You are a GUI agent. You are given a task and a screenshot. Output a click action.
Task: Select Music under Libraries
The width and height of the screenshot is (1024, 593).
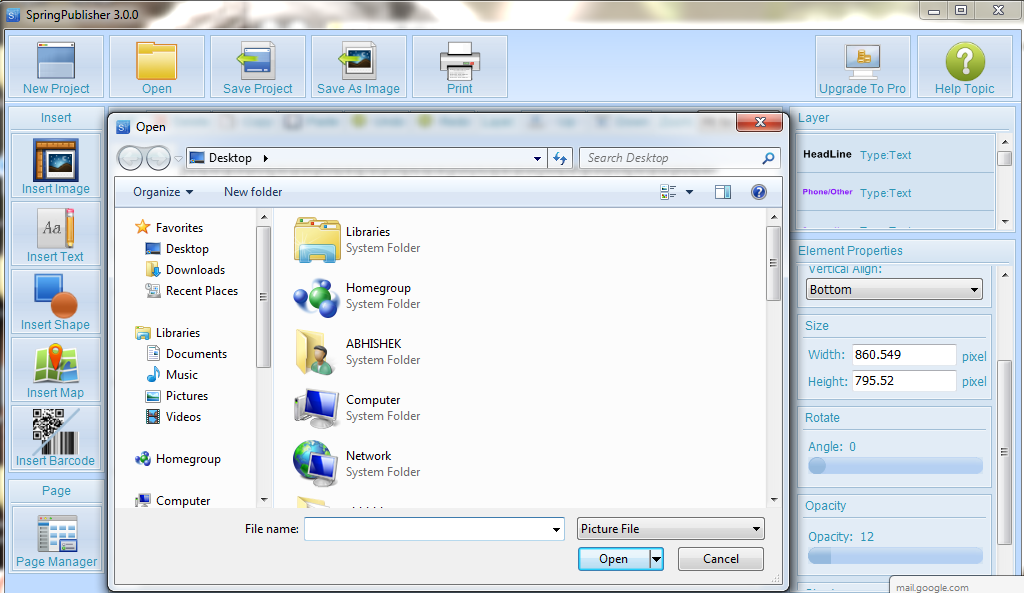(x=172, y=374)
